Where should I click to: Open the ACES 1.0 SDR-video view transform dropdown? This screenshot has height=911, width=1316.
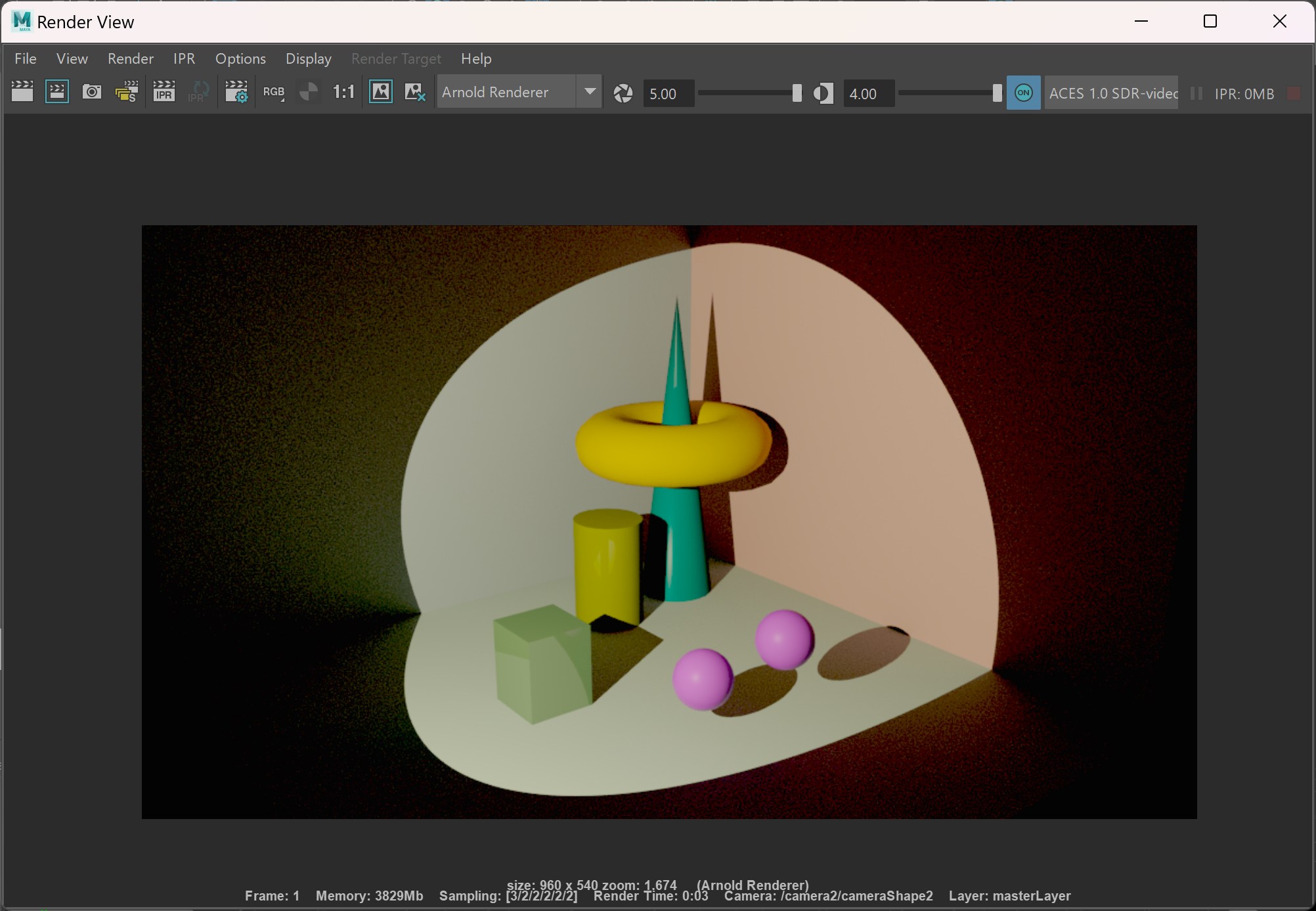pyautogui.click(x=1112, y=93)
